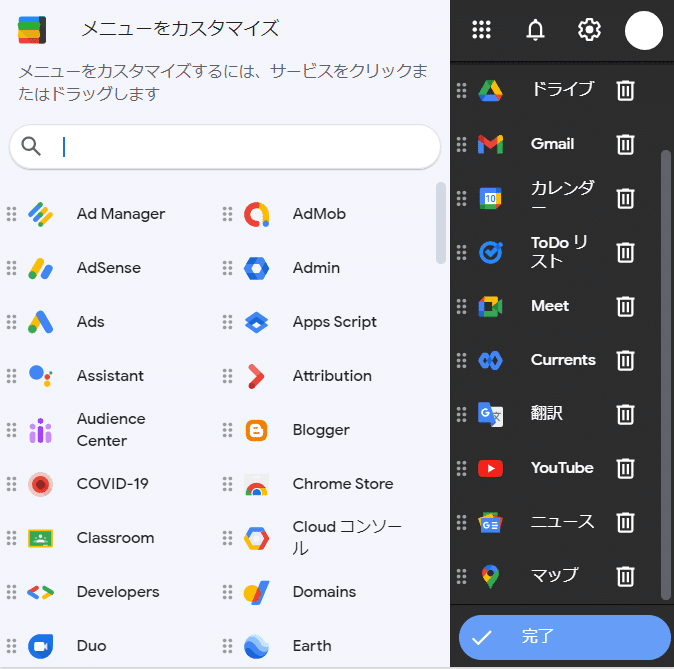The width and height of the screenshot is (674, 669).
Task: Remove 翻訳 with trash icon
Action: 625,414
